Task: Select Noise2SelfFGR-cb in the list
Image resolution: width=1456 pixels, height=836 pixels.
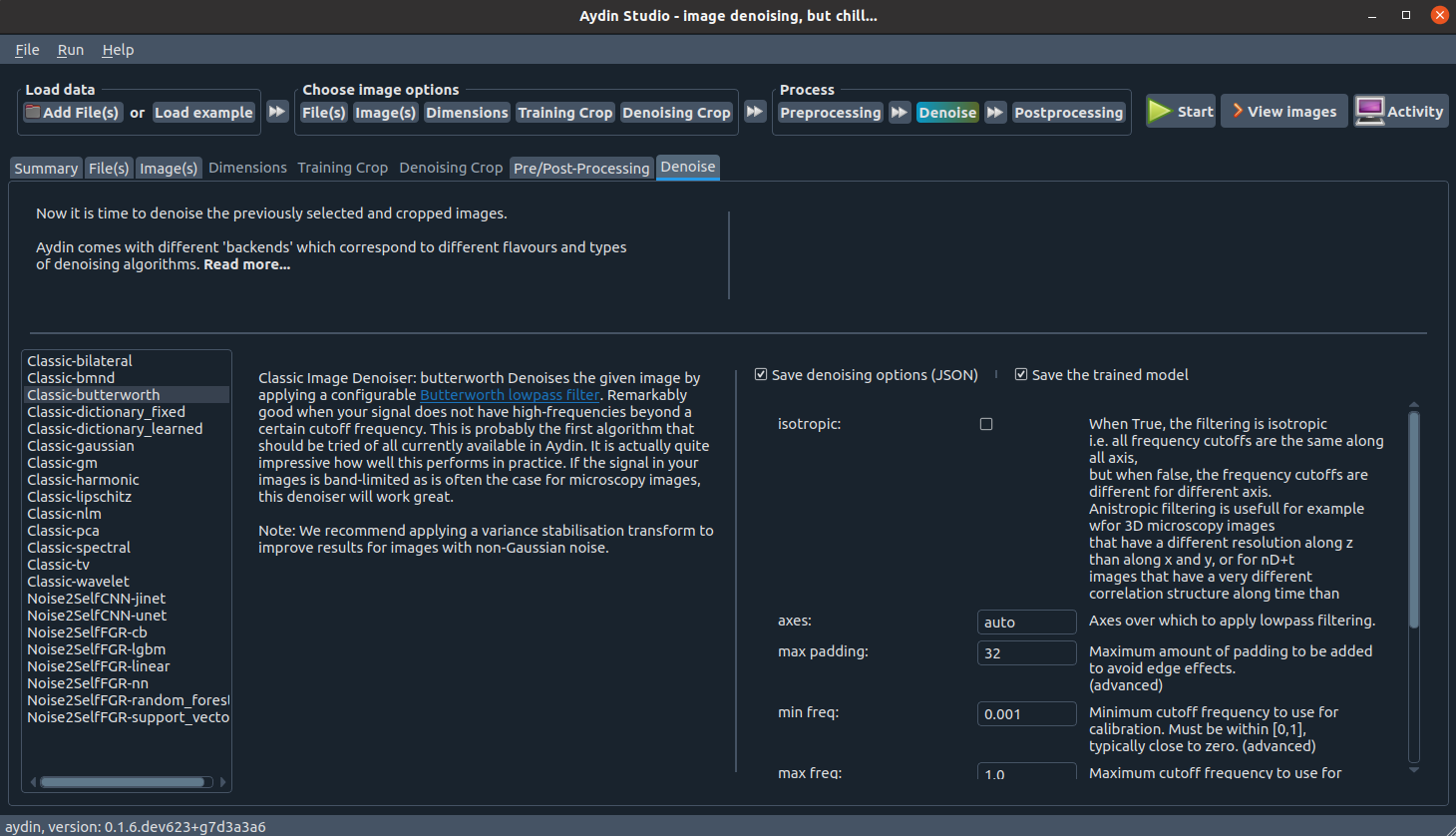Action: point(127,632)
